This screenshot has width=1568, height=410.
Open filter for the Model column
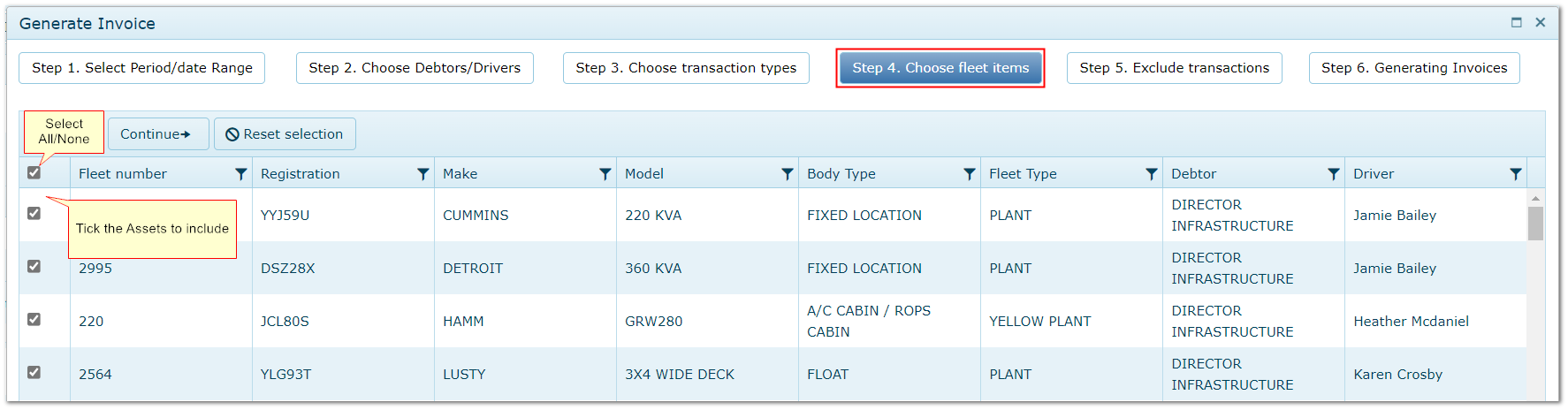pos(787,174)
